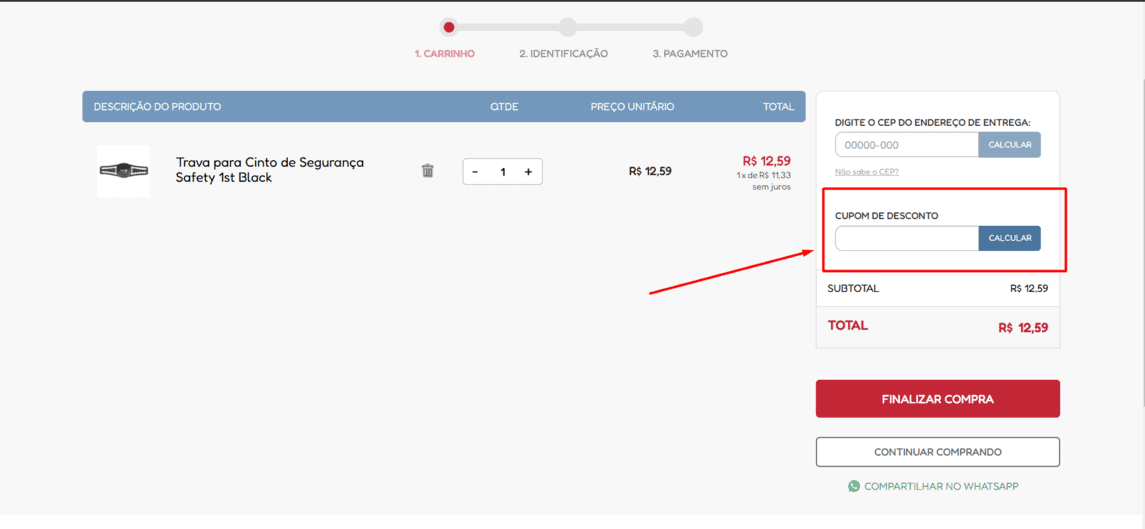This screenshot has height=529, width=1145.
Task: Click the Preço Unitário column header
Action: pyautogui.click(x=632, y=107)
